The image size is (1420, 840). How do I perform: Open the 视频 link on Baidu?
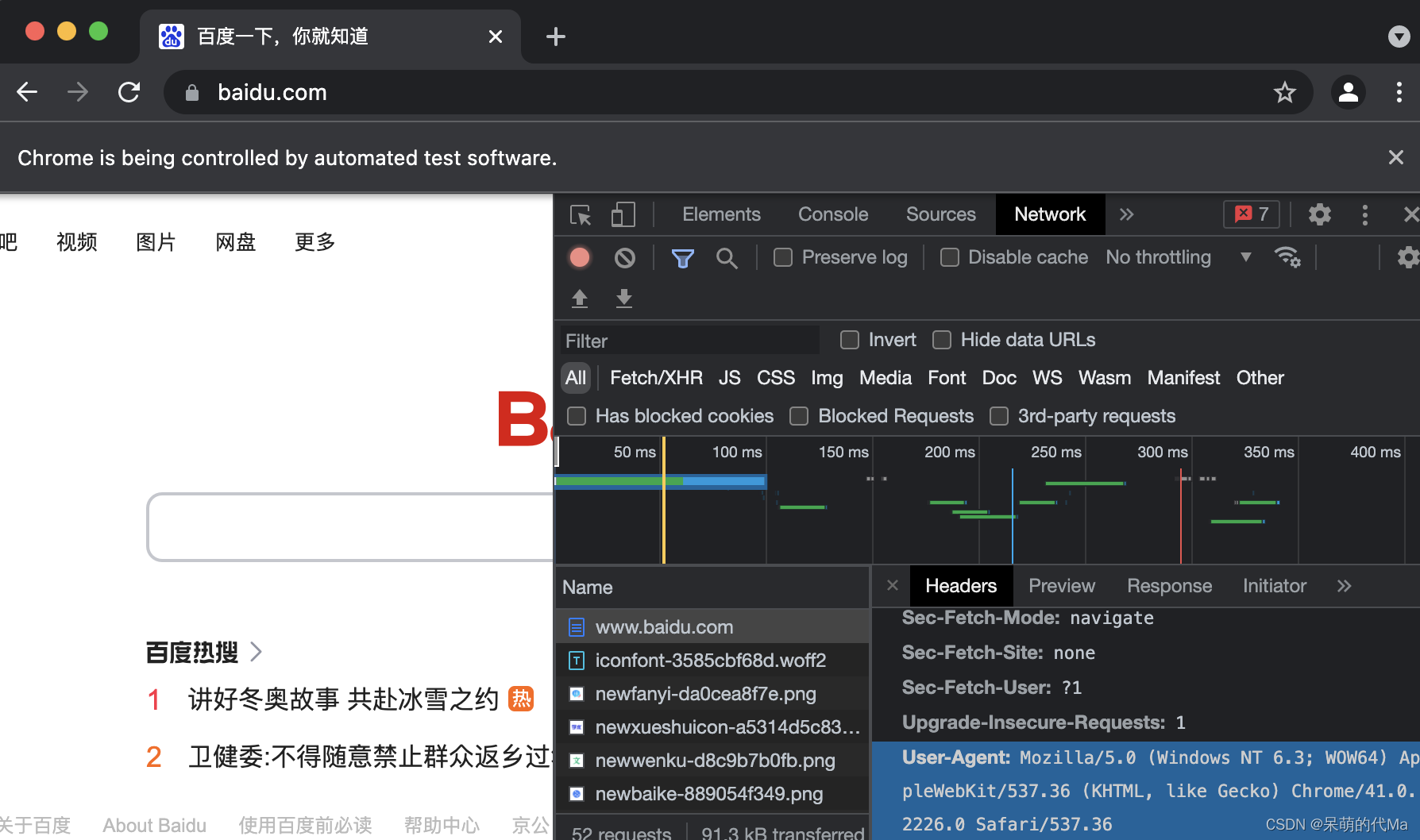[76, 242]
